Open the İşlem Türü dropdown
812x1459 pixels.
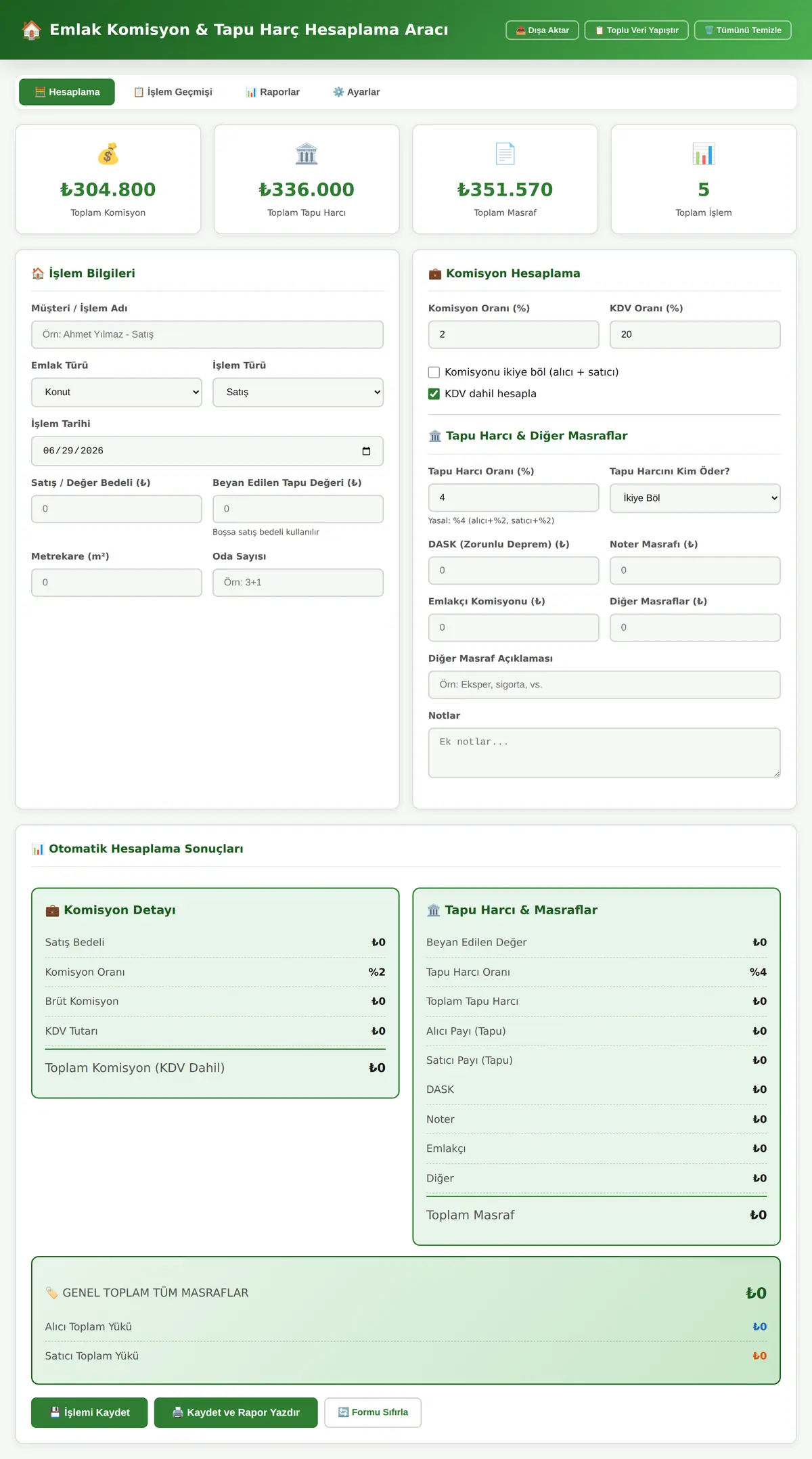tap(298, 392)
